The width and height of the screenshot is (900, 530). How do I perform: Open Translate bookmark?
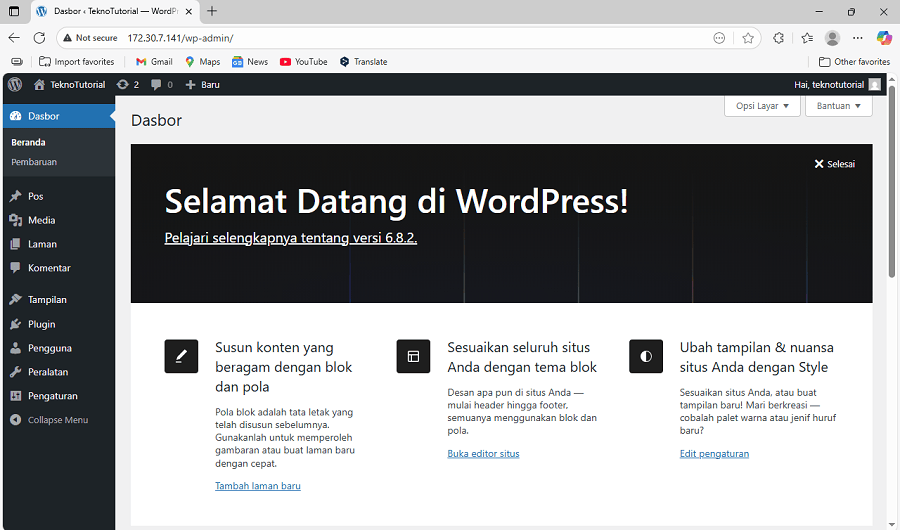[x=363, y=61]
